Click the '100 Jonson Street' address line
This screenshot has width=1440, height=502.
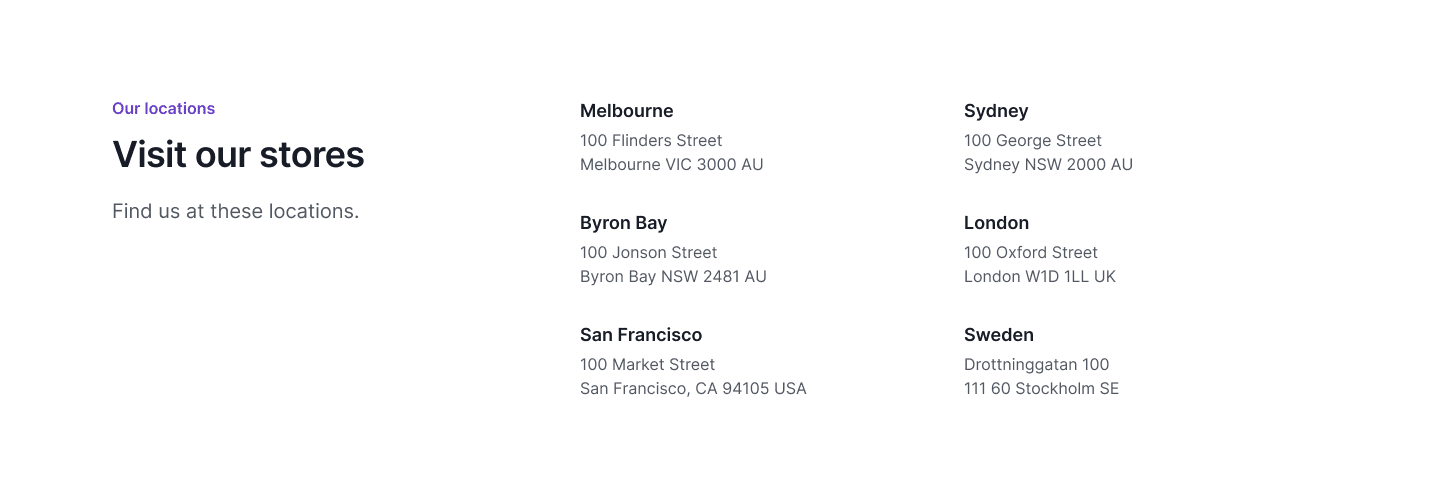coord(649,252)
